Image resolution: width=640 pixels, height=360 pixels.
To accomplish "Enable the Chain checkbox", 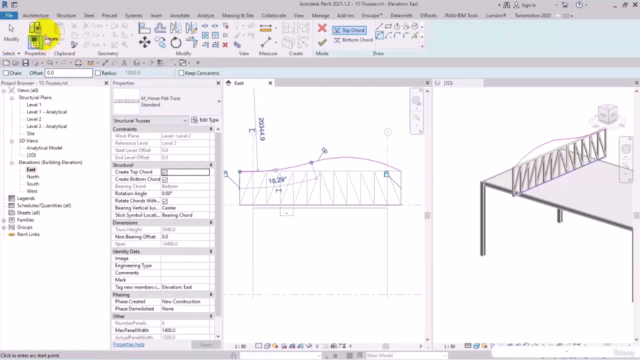I will coord(6,73).
